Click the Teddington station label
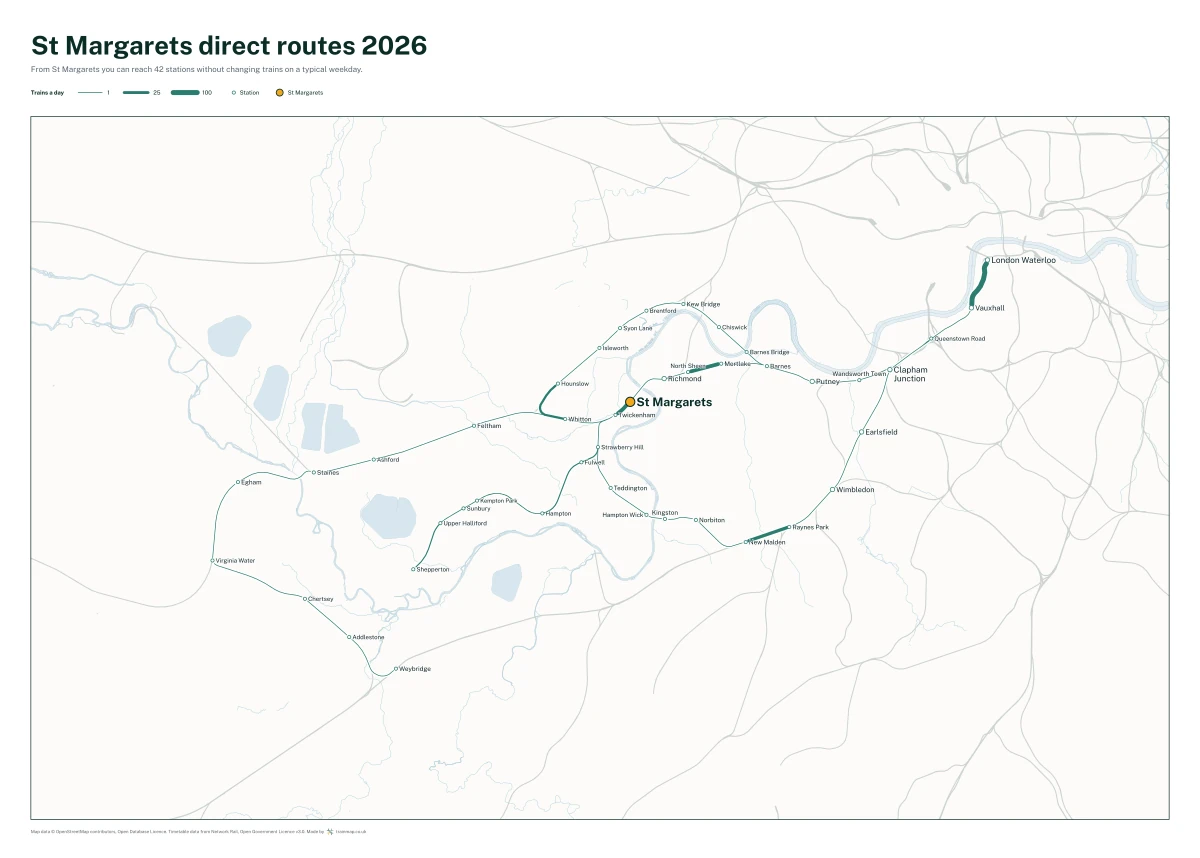 click(x=630, y=488)
